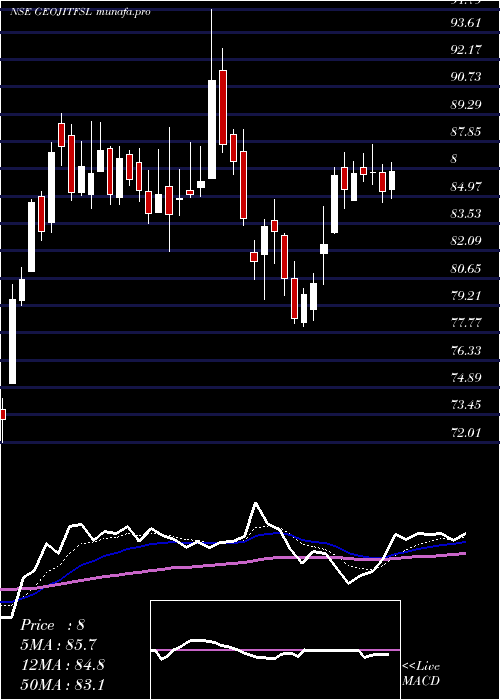Click the long white candle near 76.33
Image resolution: width=500 pixels, height=700 pixels.
[x=12, y=341]
